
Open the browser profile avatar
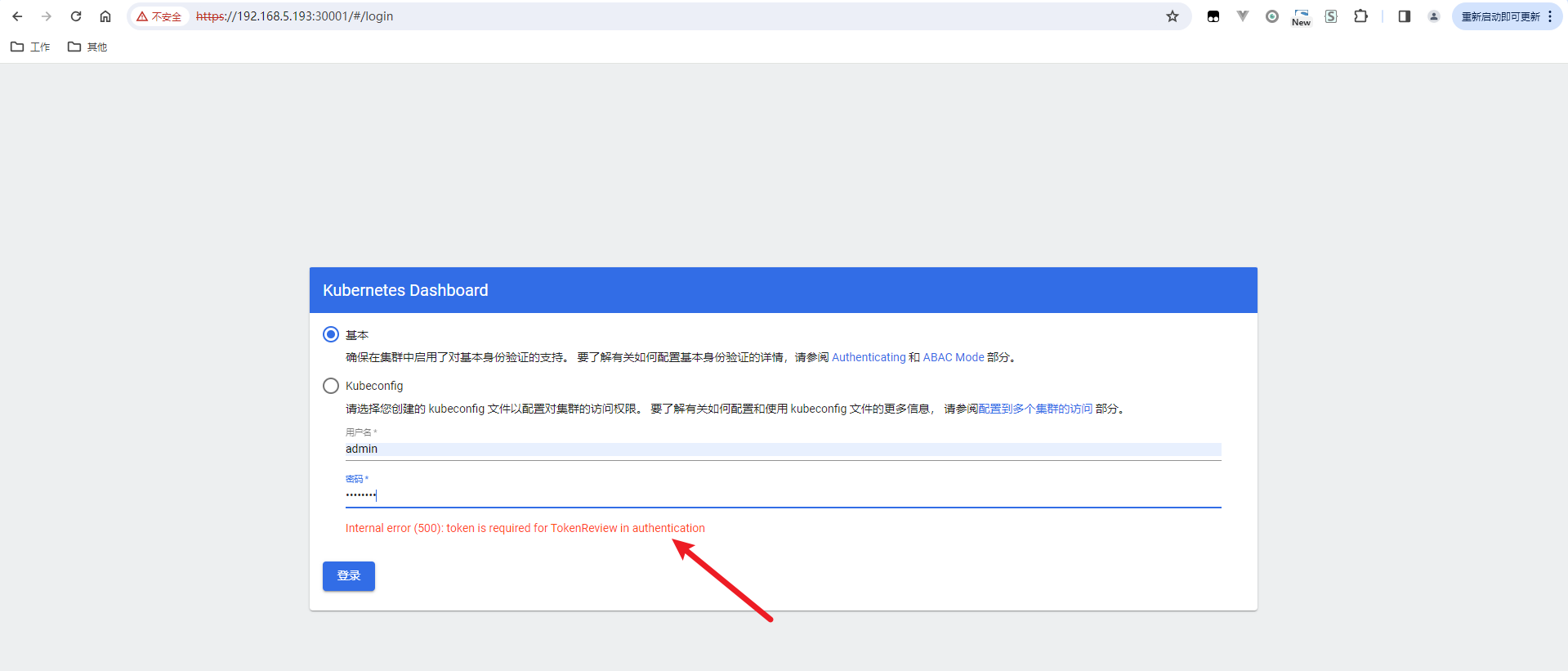[1434, 16]
